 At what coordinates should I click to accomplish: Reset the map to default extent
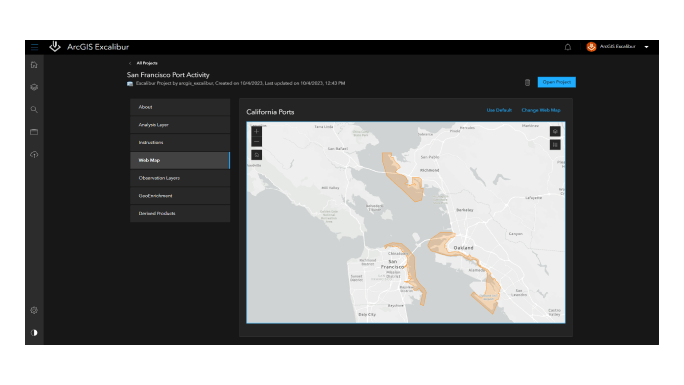tap(256, 155)
